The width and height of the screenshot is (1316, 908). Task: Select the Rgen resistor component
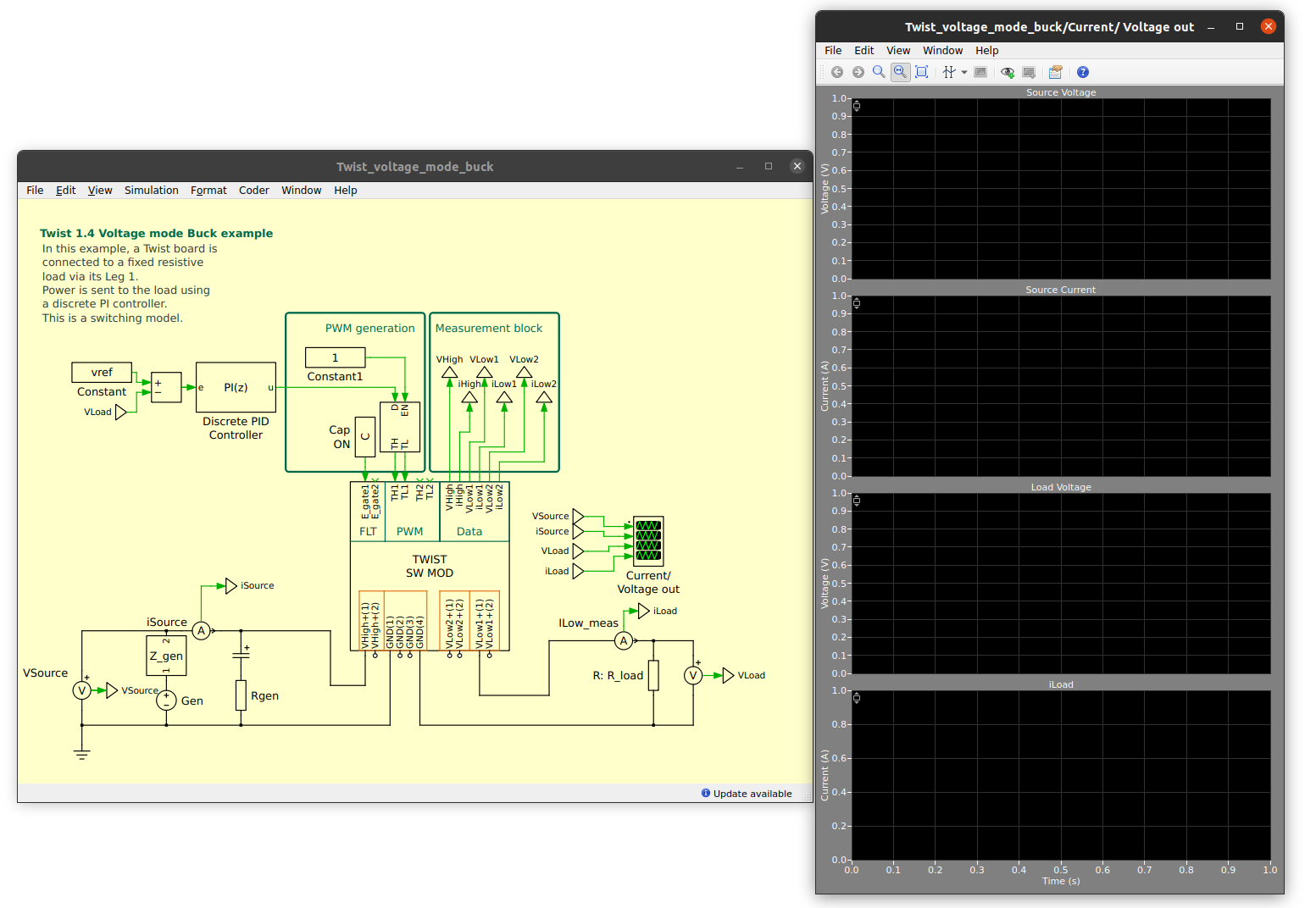[x=242, y=695]
